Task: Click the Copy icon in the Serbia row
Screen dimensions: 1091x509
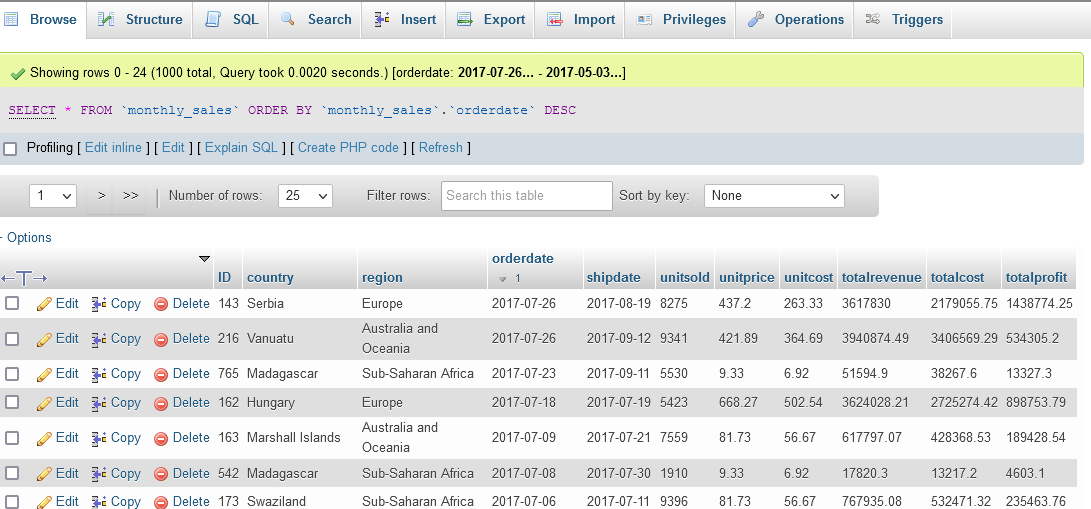Action: [x=99, y=304]
